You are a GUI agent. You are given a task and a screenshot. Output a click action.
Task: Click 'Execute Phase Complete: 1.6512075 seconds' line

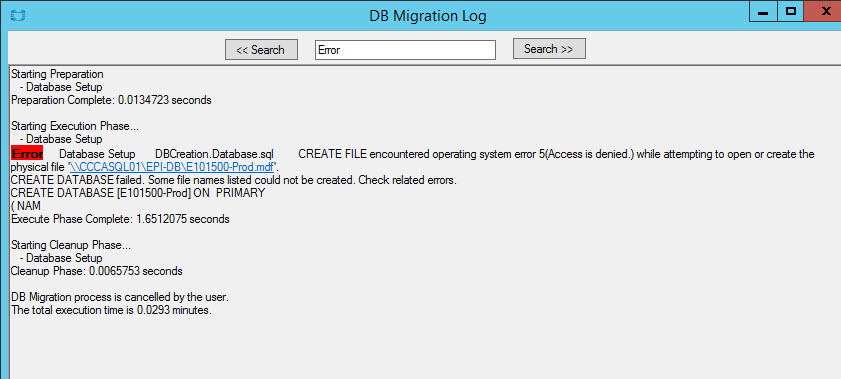coord(120,219)
